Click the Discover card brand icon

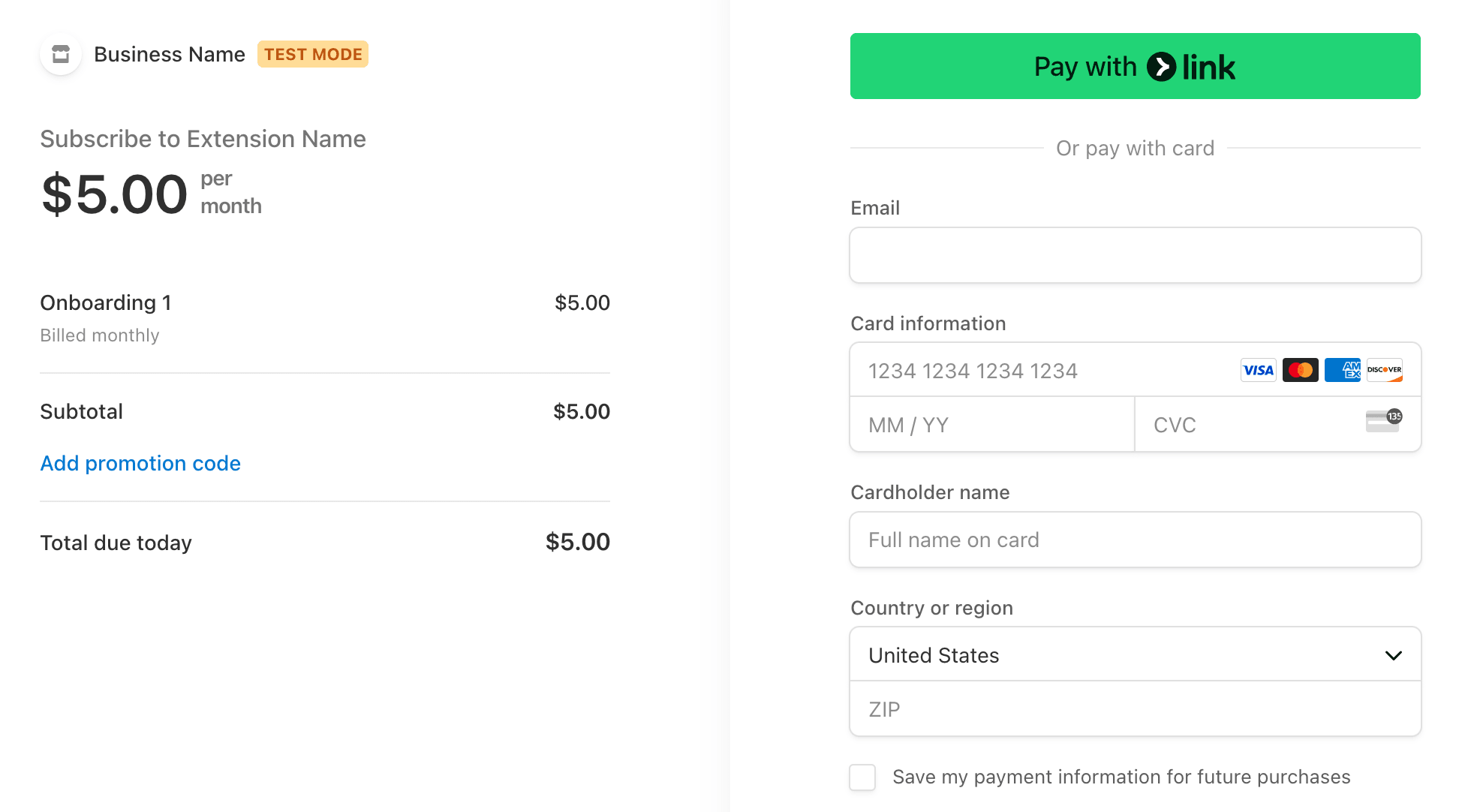1384,370
